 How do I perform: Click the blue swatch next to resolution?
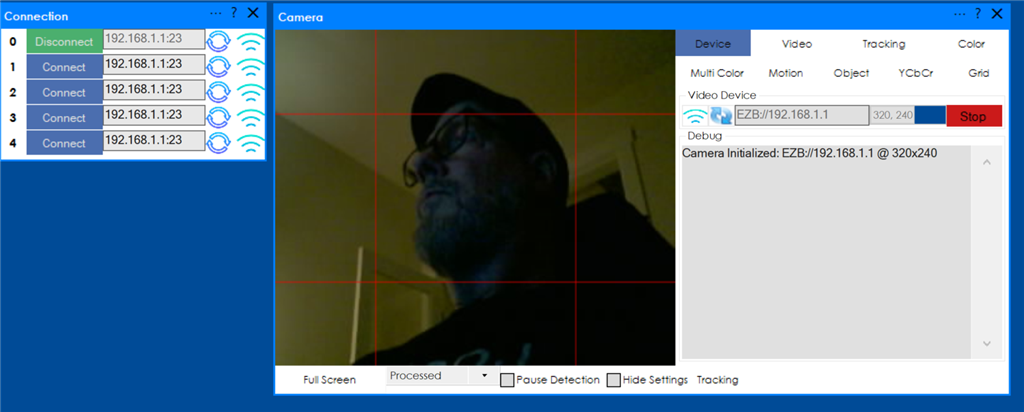pos(929,116)
